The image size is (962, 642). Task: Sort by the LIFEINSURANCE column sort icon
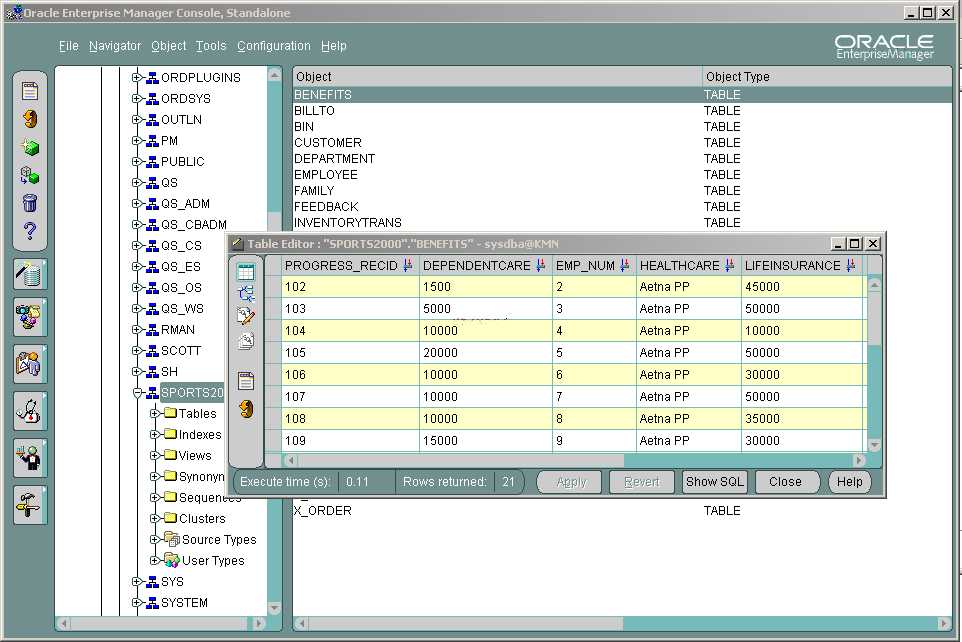pos(850,265)
